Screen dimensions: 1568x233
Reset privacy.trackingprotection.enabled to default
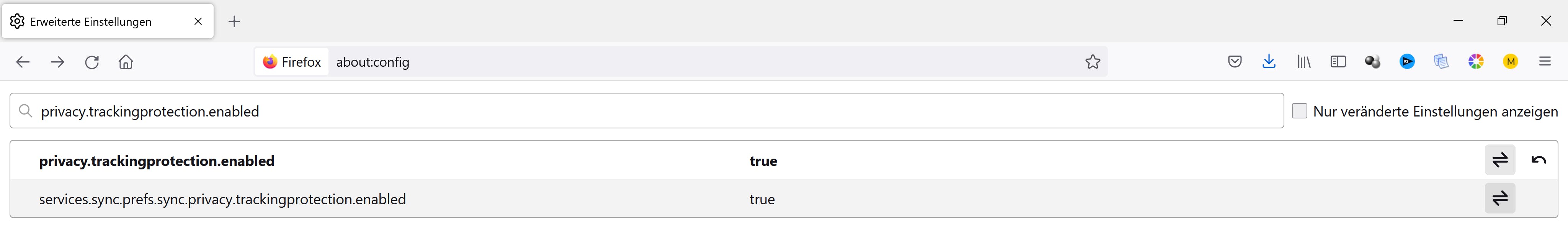[x=1538, y=161]
